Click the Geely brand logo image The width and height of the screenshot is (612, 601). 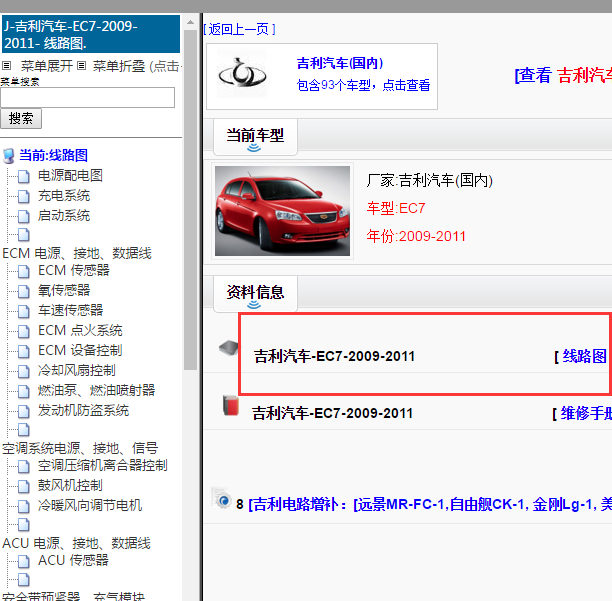tap(242, 74)
